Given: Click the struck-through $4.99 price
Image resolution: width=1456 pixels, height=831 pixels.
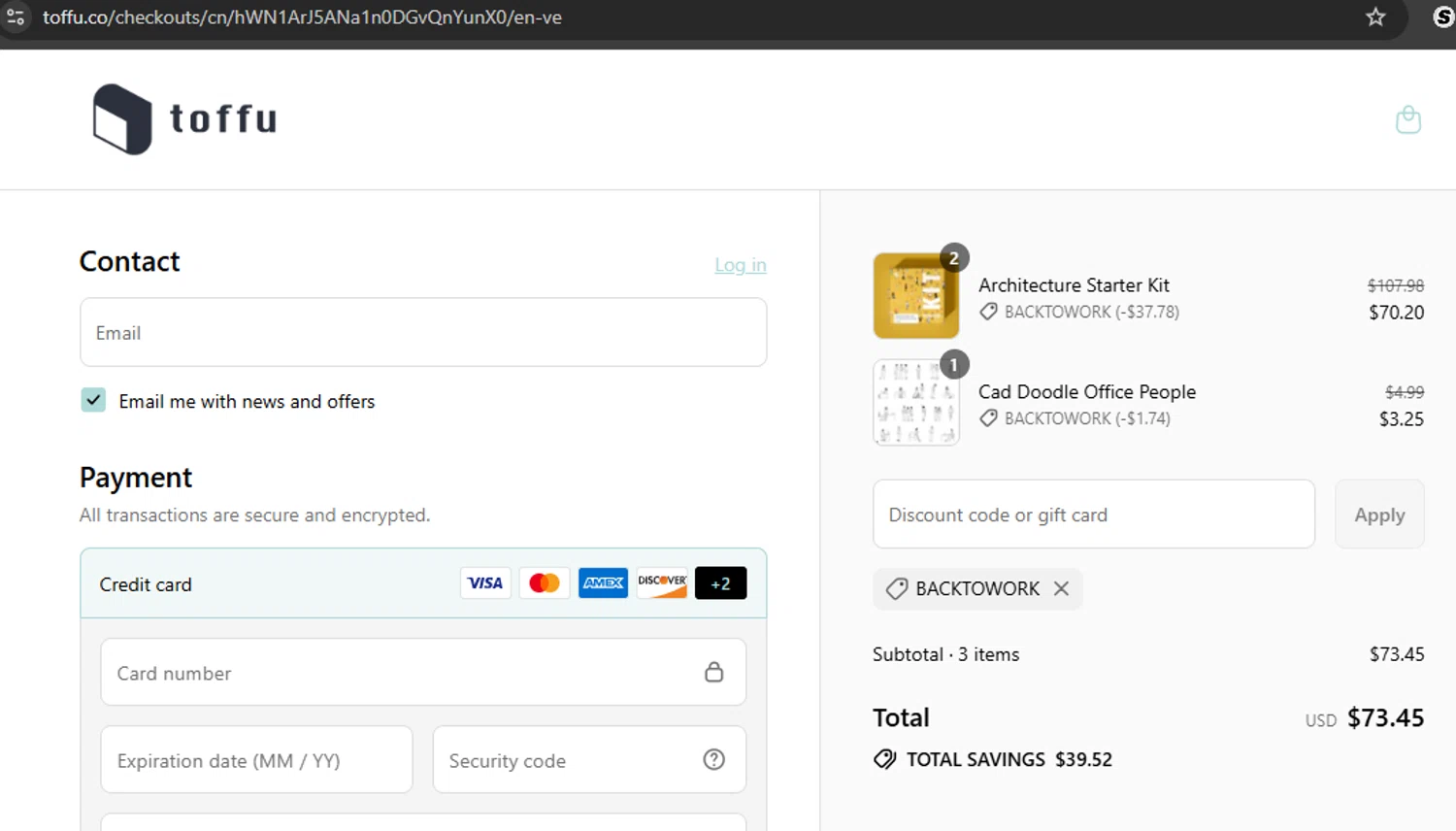Looking at the screenshot, I should (1405, 392).
